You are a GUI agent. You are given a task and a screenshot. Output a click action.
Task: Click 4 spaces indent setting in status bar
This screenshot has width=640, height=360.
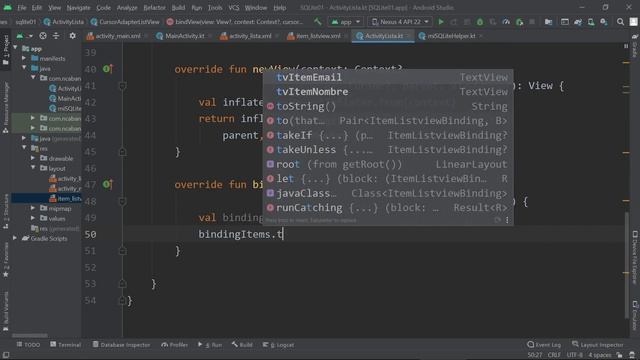[600, 355]
